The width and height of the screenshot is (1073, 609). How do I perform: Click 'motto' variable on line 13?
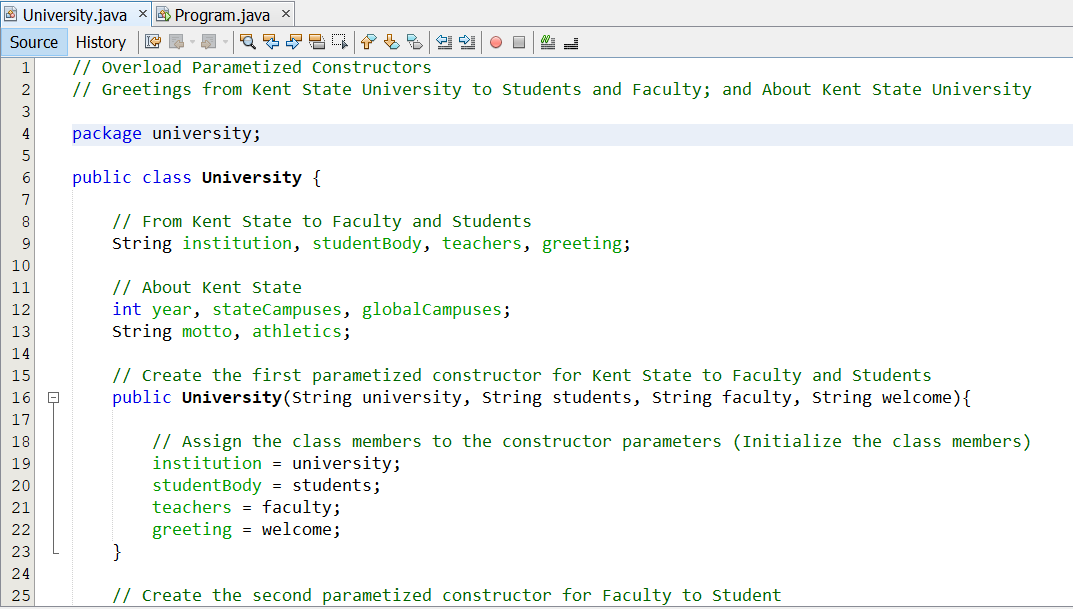pos(207,332)
